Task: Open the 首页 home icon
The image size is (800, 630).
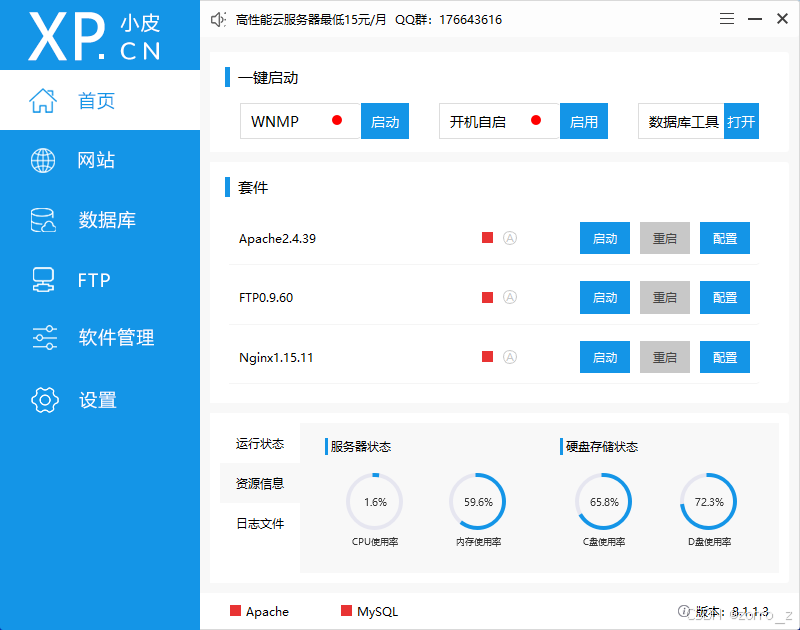Action: point(43,100)
